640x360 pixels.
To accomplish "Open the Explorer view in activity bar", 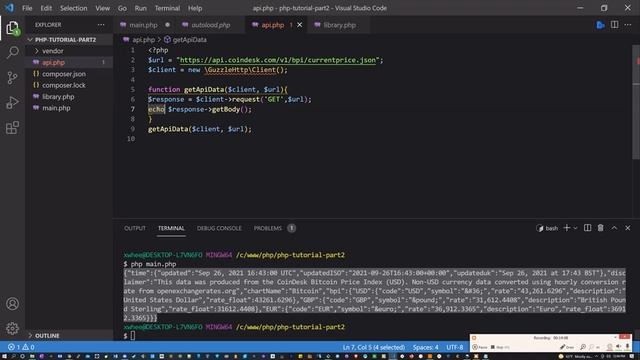I will [13, 28].
